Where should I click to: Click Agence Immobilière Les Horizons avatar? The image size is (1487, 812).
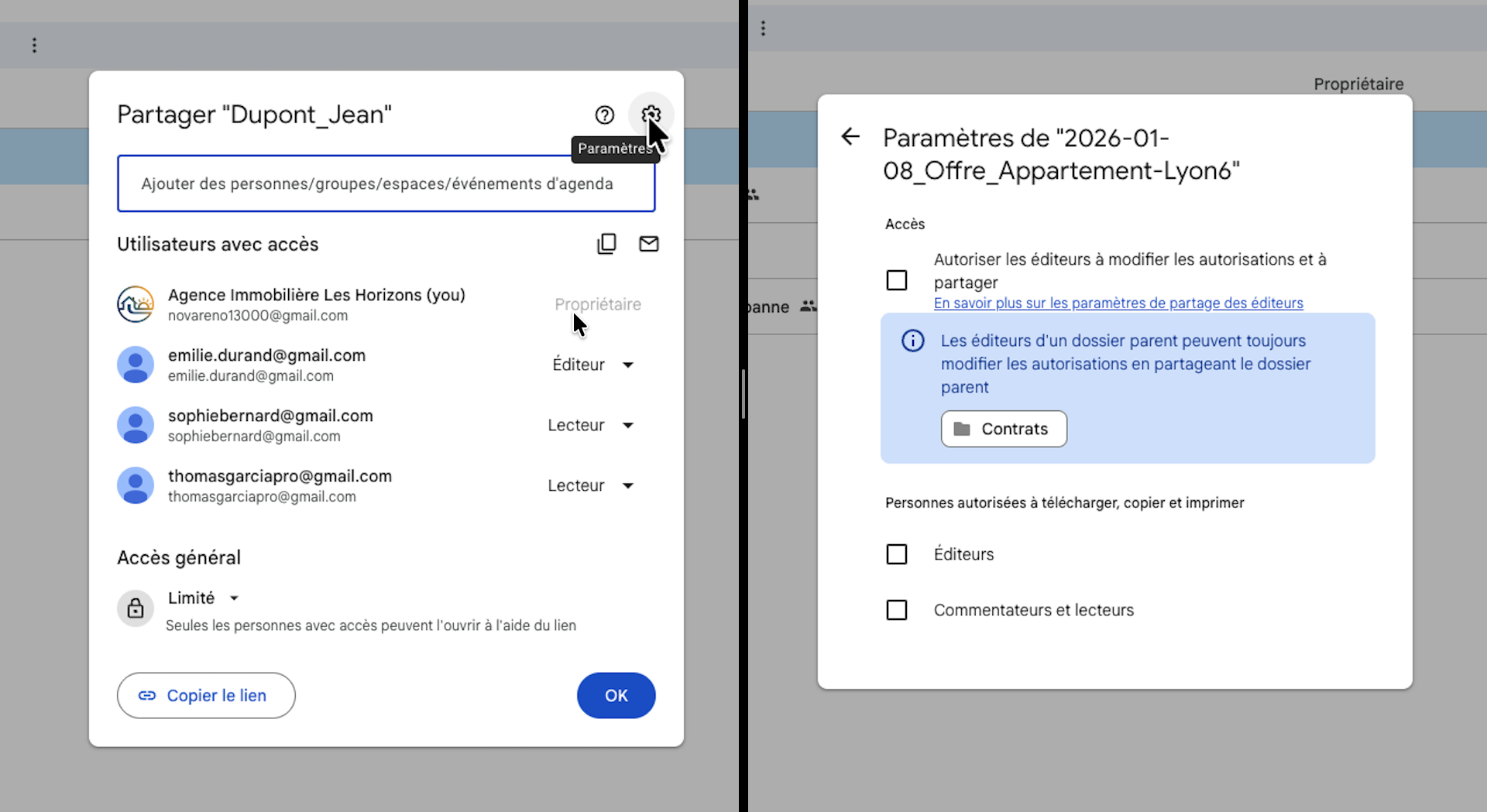[136, 304]
